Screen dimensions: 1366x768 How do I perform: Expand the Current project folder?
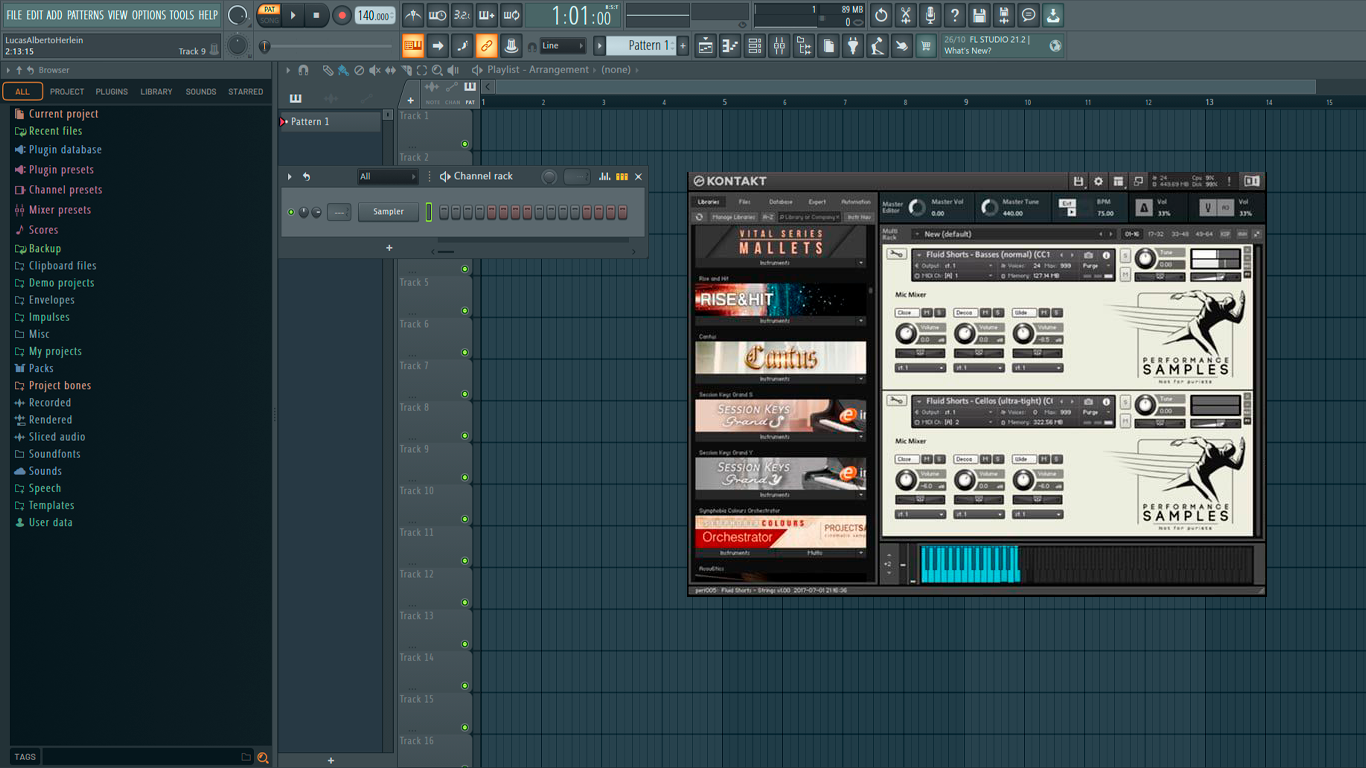pyautogui.click(x=63, y=114)
